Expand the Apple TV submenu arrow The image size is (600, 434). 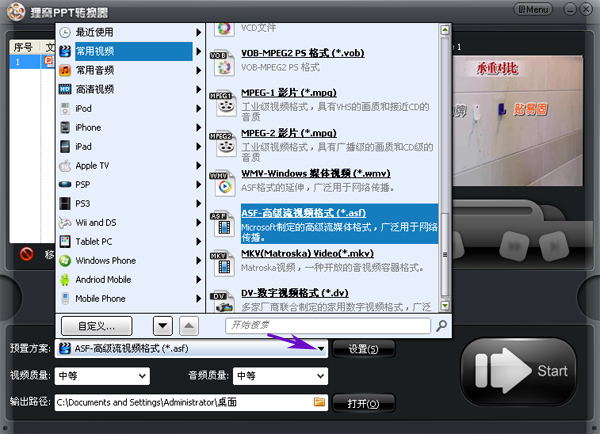point(199,166)
